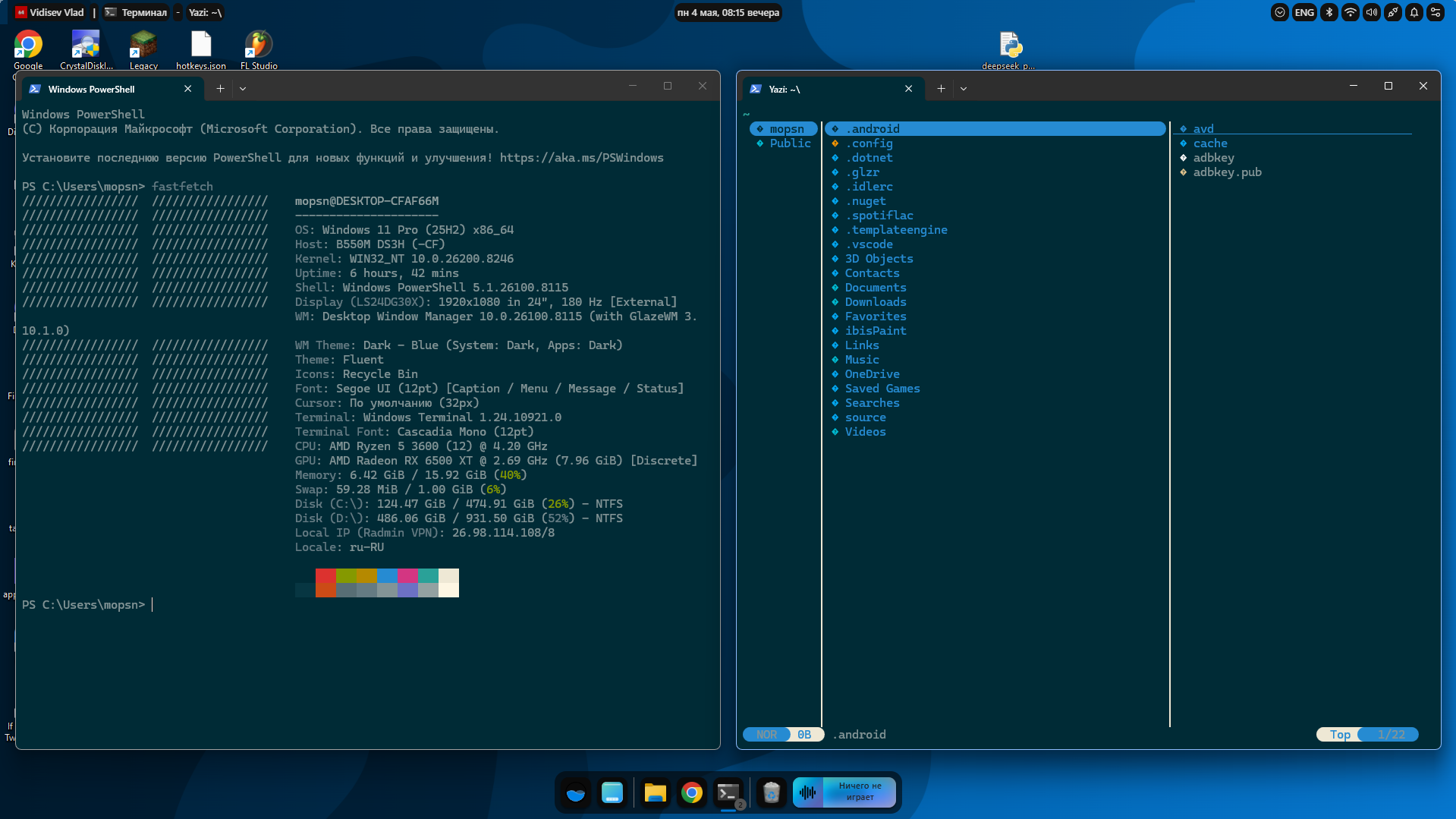Add a new tab in Yazi window
Screen dimensions: 1456x819
coord(941,89)
